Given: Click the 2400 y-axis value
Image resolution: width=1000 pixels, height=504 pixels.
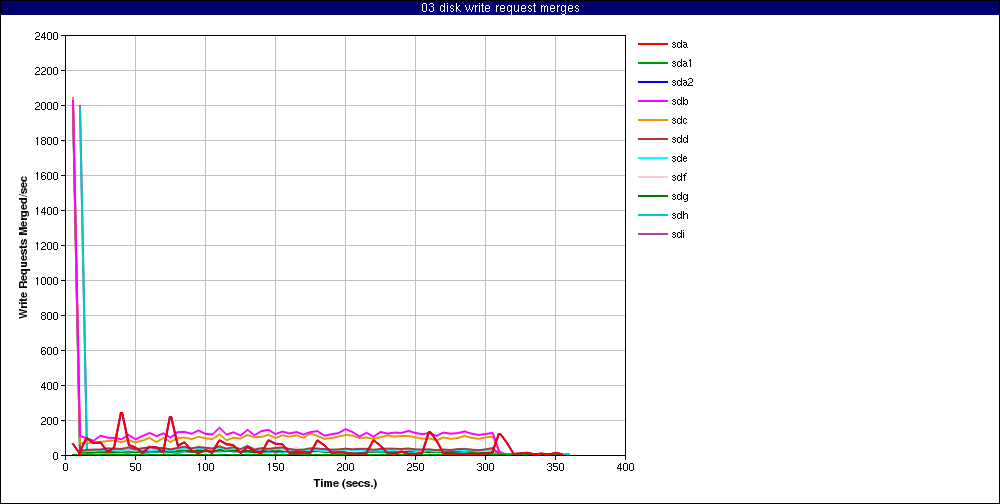Looking at the screenshot, I should (47, 36).
